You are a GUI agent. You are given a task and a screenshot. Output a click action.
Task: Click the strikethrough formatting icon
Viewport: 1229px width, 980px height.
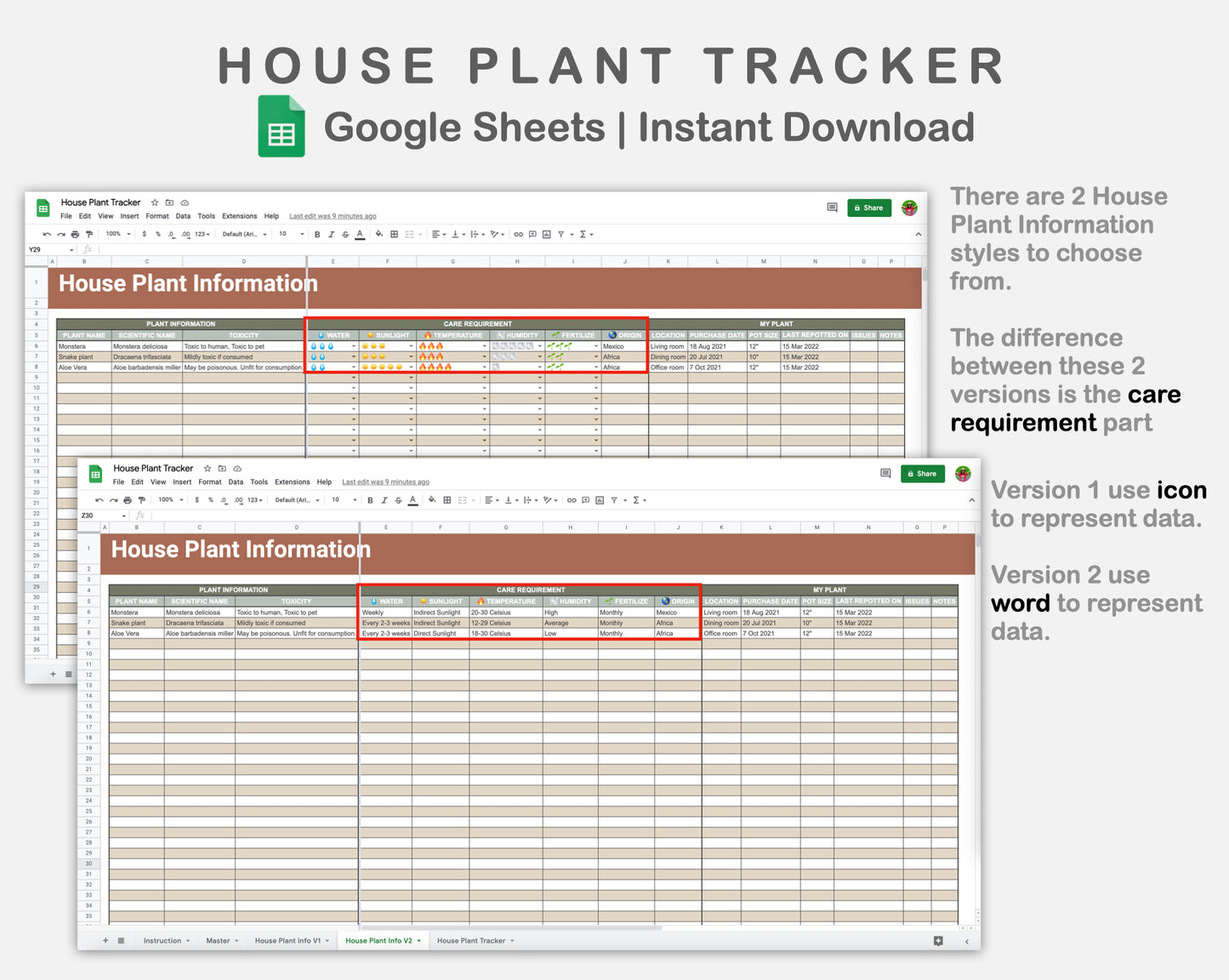pyautogui.click(x=396, y=500)
